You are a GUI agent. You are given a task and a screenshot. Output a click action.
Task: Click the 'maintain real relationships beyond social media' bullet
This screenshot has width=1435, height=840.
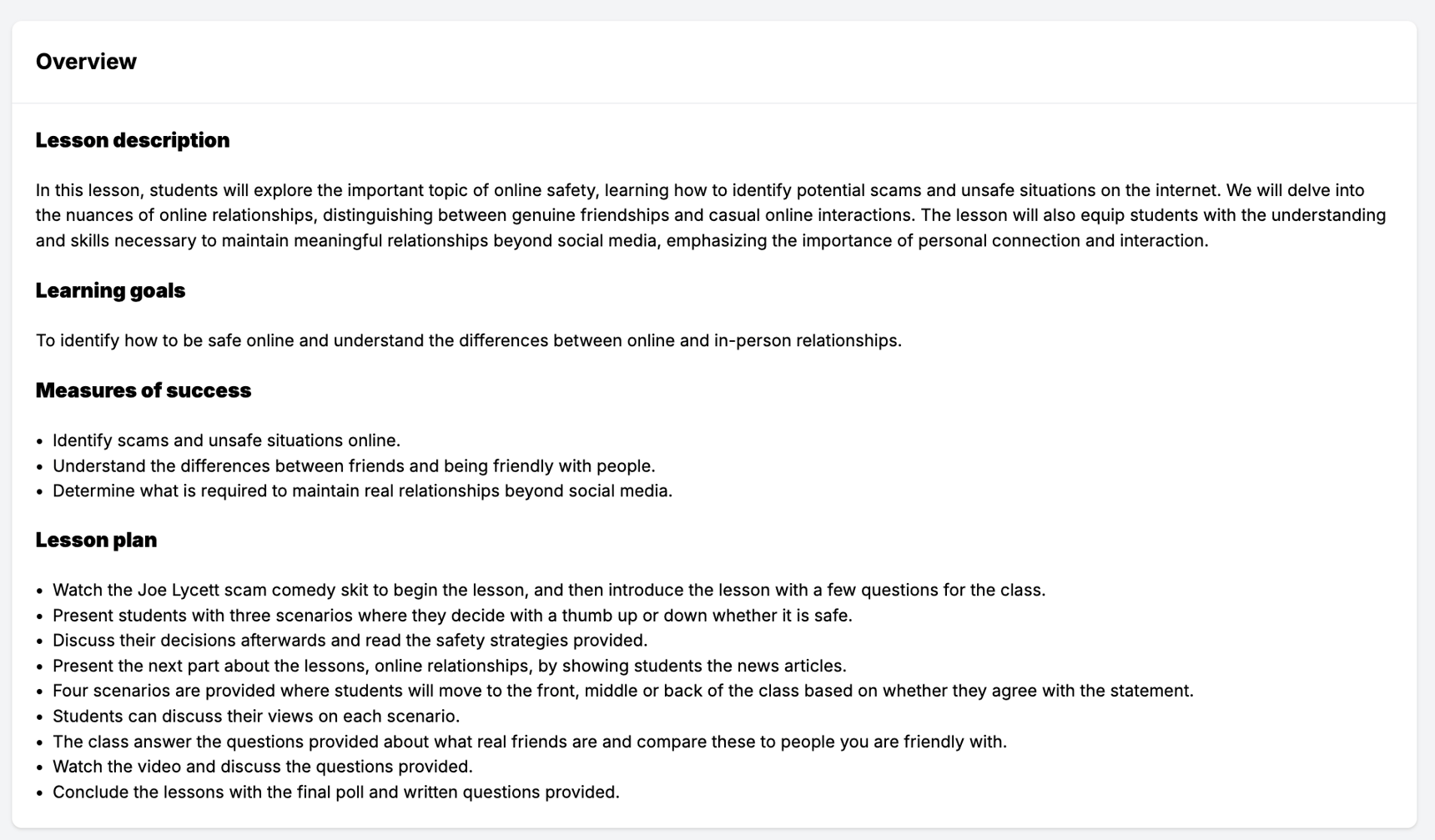pos(362,490)
